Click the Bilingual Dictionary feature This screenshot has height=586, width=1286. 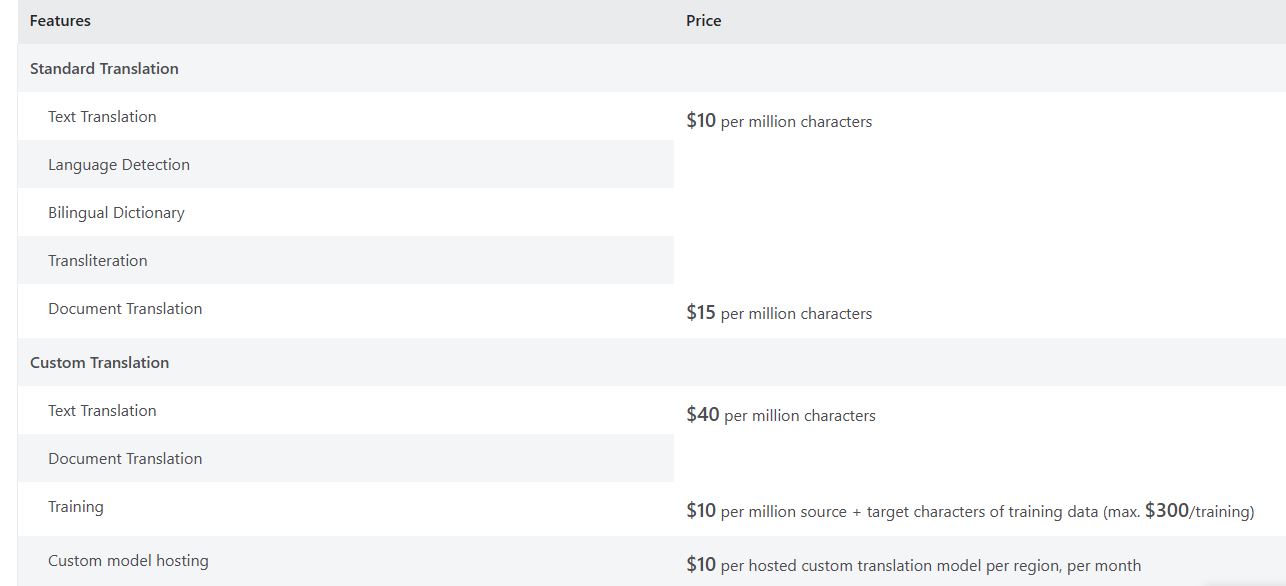click(116, 213)
